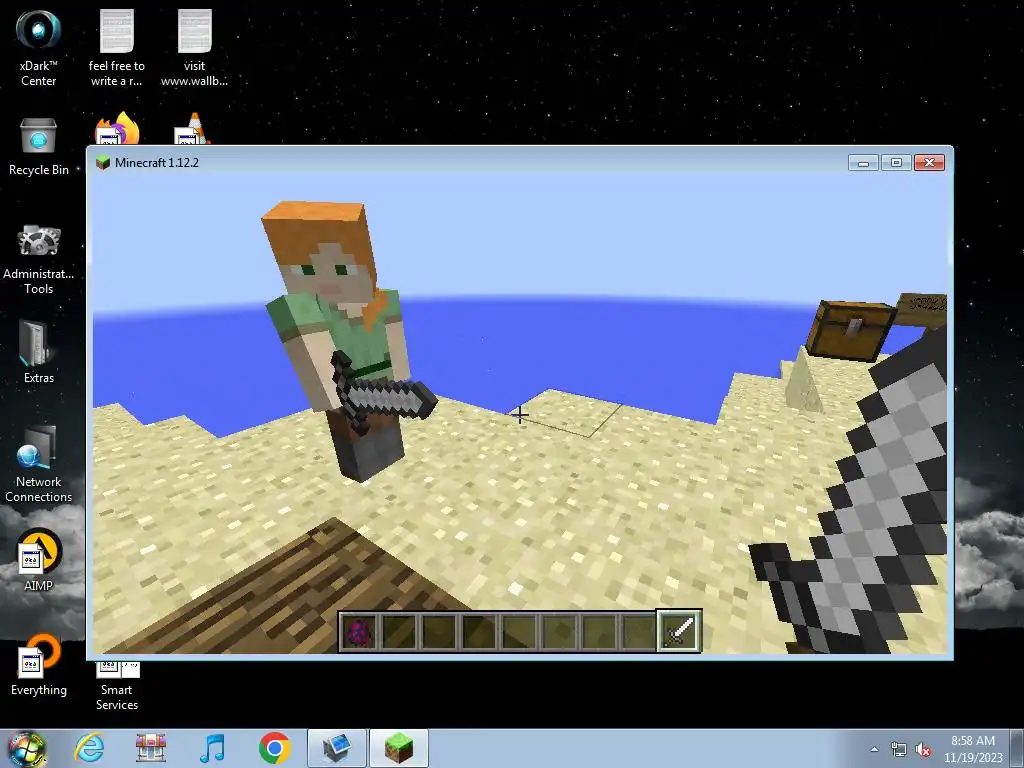Open the Administrative Tools desktop icon
This screenshot has width=1024, height=768.
(x=39, y=259)
